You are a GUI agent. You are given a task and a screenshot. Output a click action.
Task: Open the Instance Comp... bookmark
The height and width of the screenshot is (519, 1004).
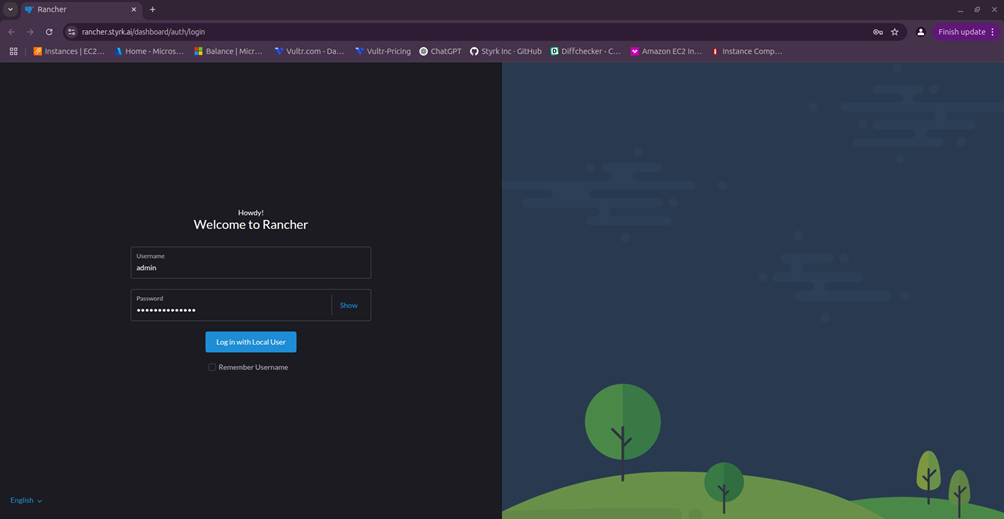pyautogui.click(x=747, y=51)
